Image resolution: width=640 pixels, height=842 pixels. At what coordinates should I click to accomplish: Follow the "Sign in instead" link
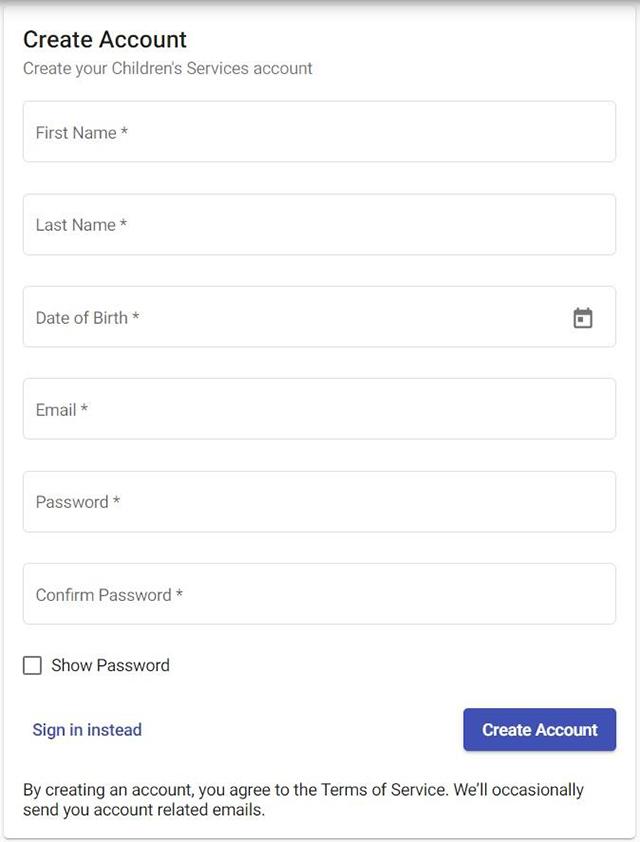tap(87, 730)
